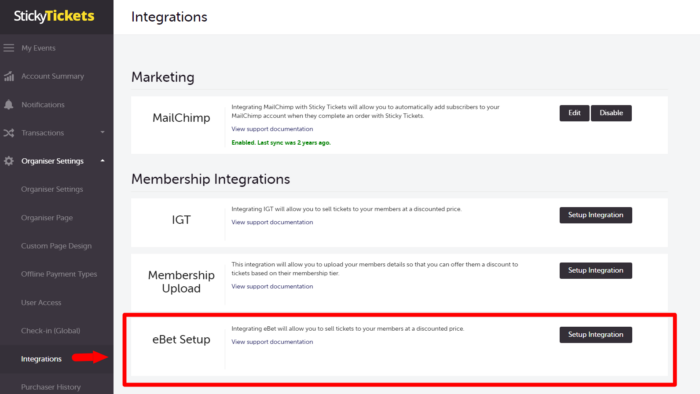Click the StickyTickets logo
This screenshot has height=394, width=700.
[54, 16]
